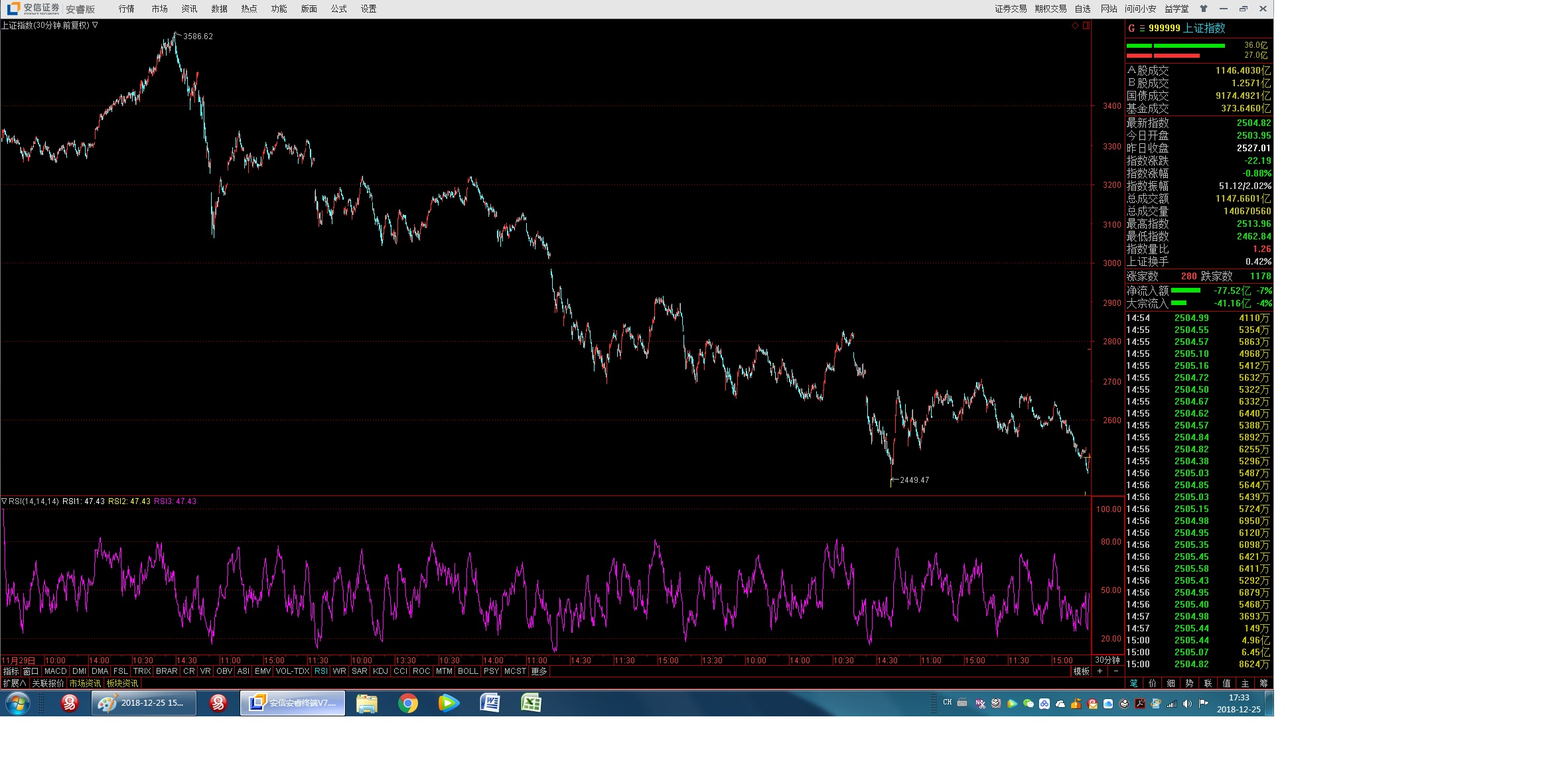Viewport: 1568px width, 784px height.
Task: Click the volume tray icon
Action: click(x=1187, y=704)
